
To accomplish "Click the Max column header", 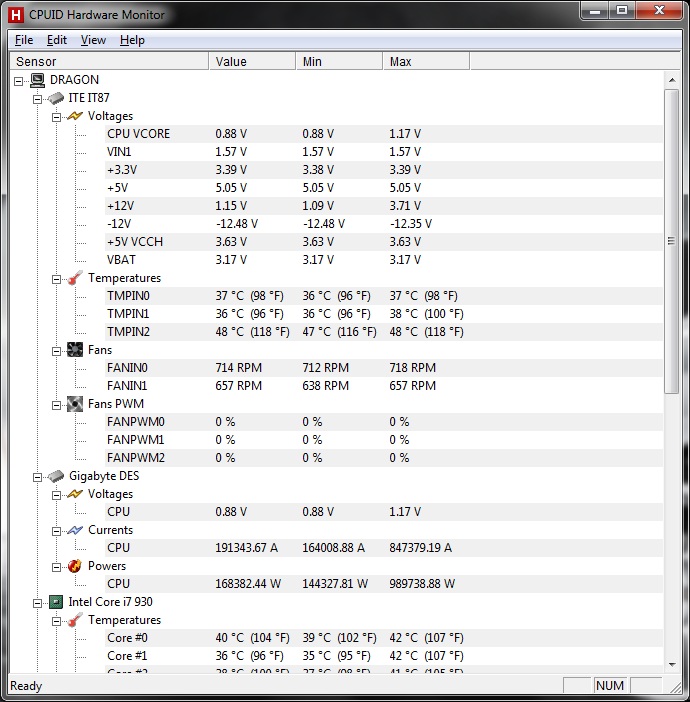I will [426, 61].
